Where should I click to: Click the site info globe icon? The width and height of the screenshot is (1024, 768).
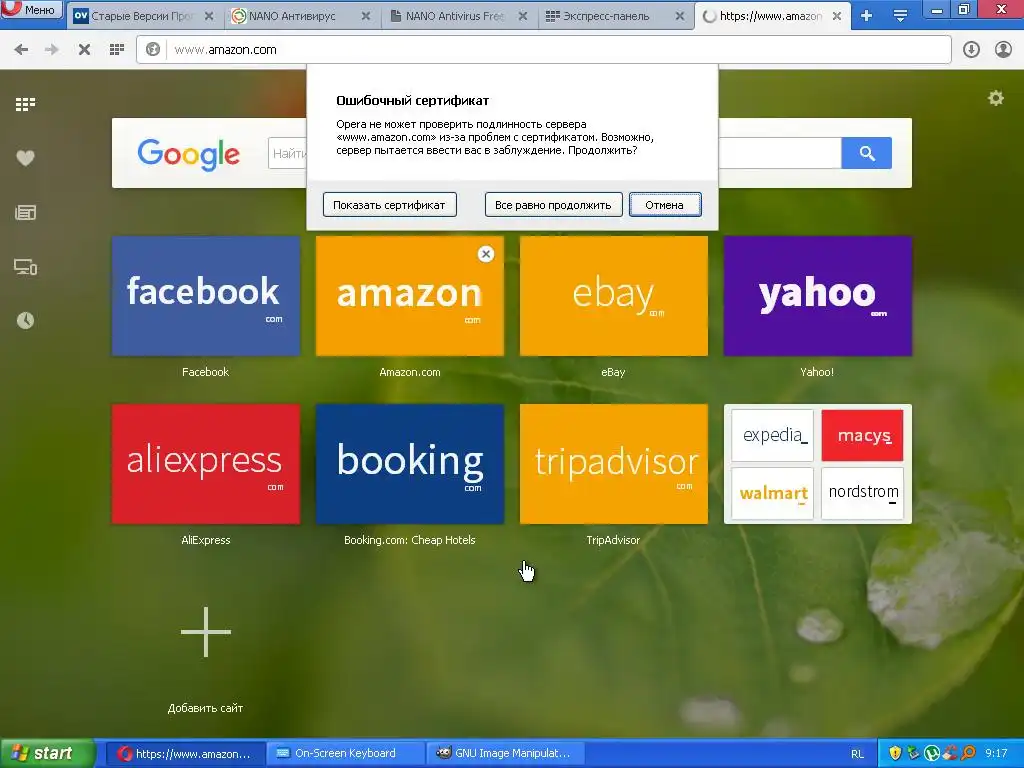click(153, 50)
